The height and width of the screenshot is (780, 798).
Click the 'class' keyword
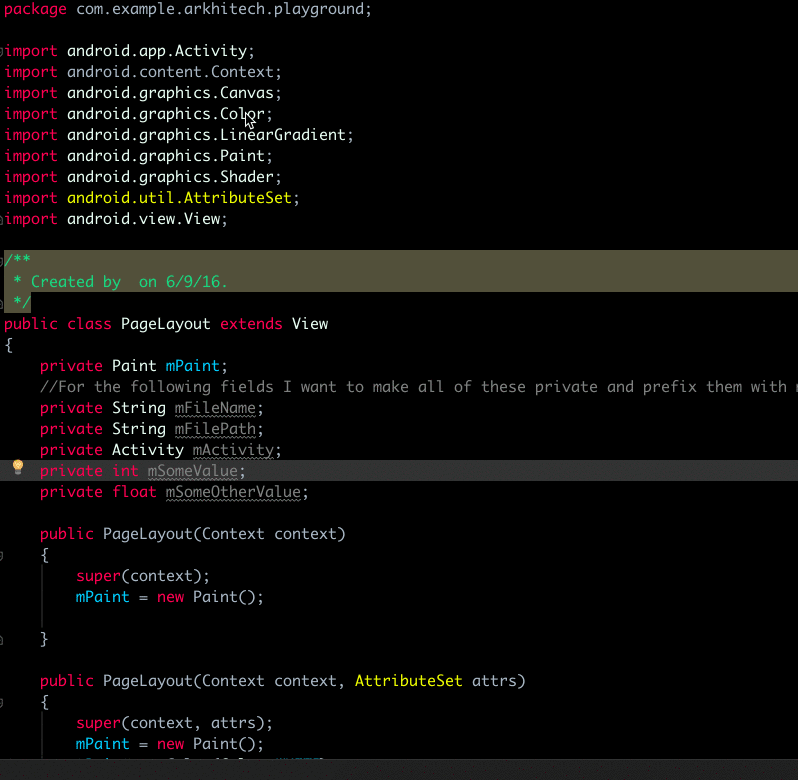pyautogui.click(x=90, y=324)
